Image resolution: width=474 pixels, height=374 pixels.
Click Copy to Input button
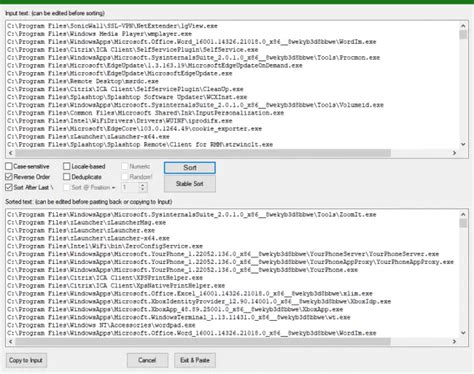tap(26, 360)
